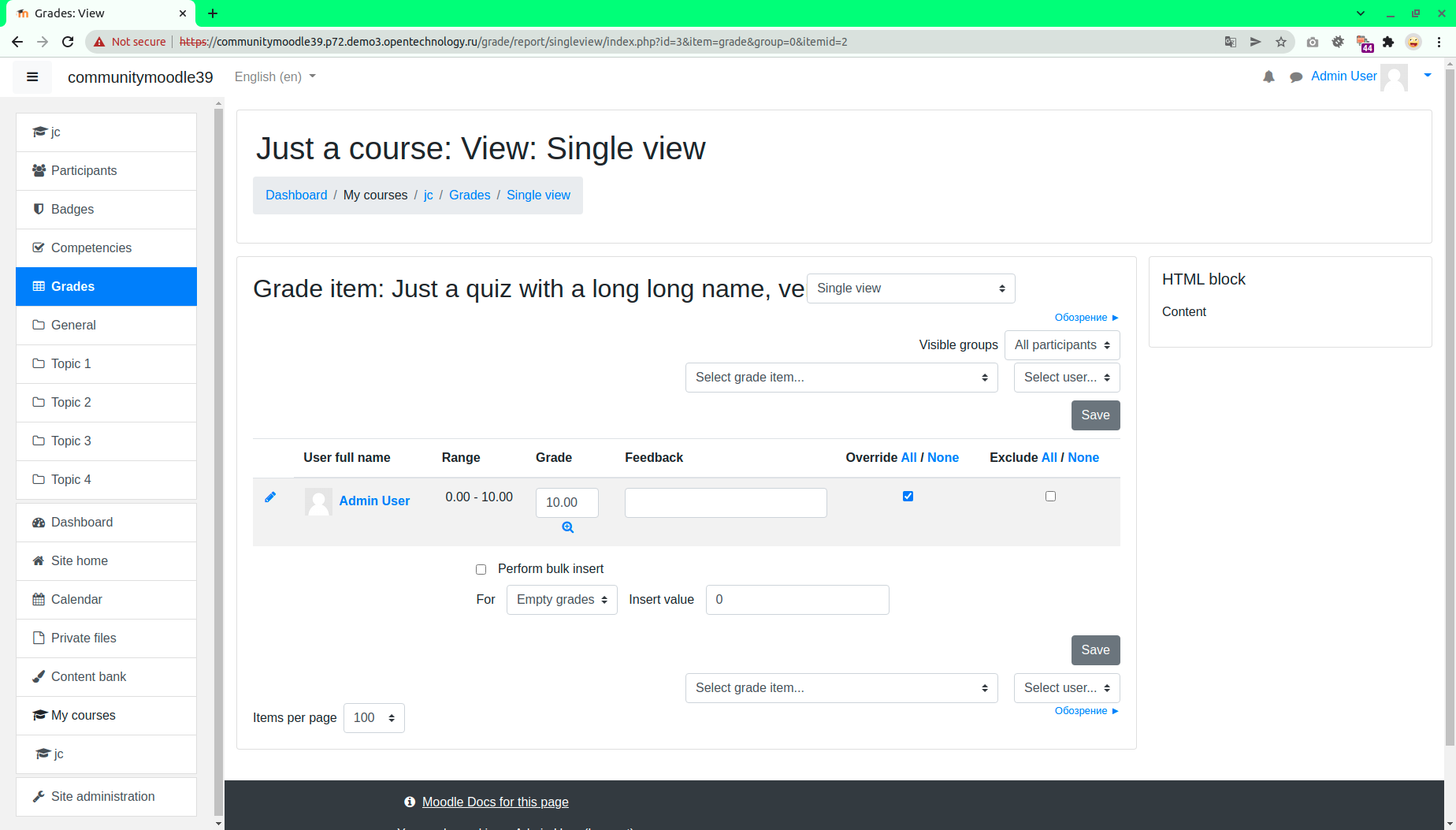Open the Admin User name link in table
The width and height of the screenshot is (1456, 830).
click(374, 501)
